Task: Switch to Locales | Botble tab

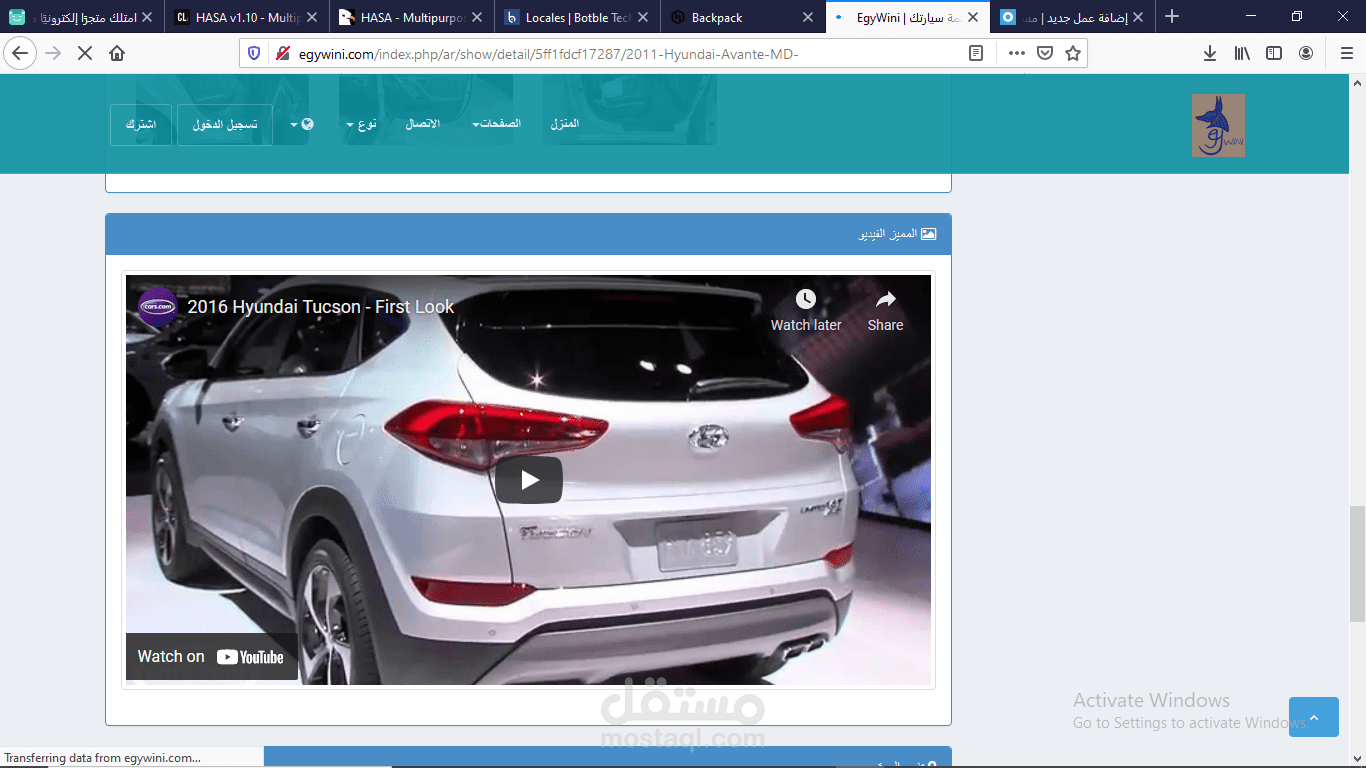Action: pyautogui.click(x=577, y=17)
